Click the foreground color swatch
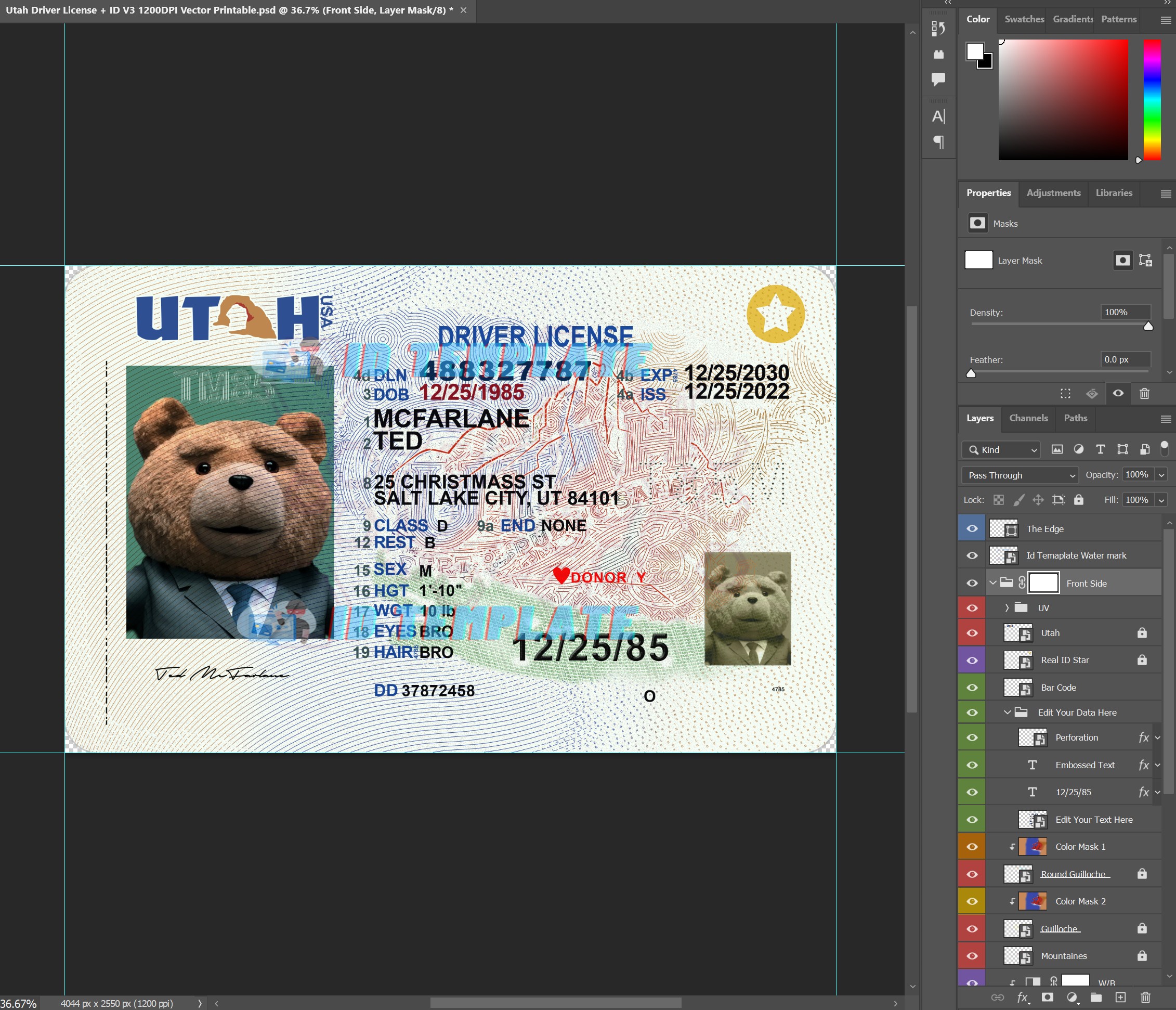The width and height of the screenshot is (1176, 1010). 974,51
